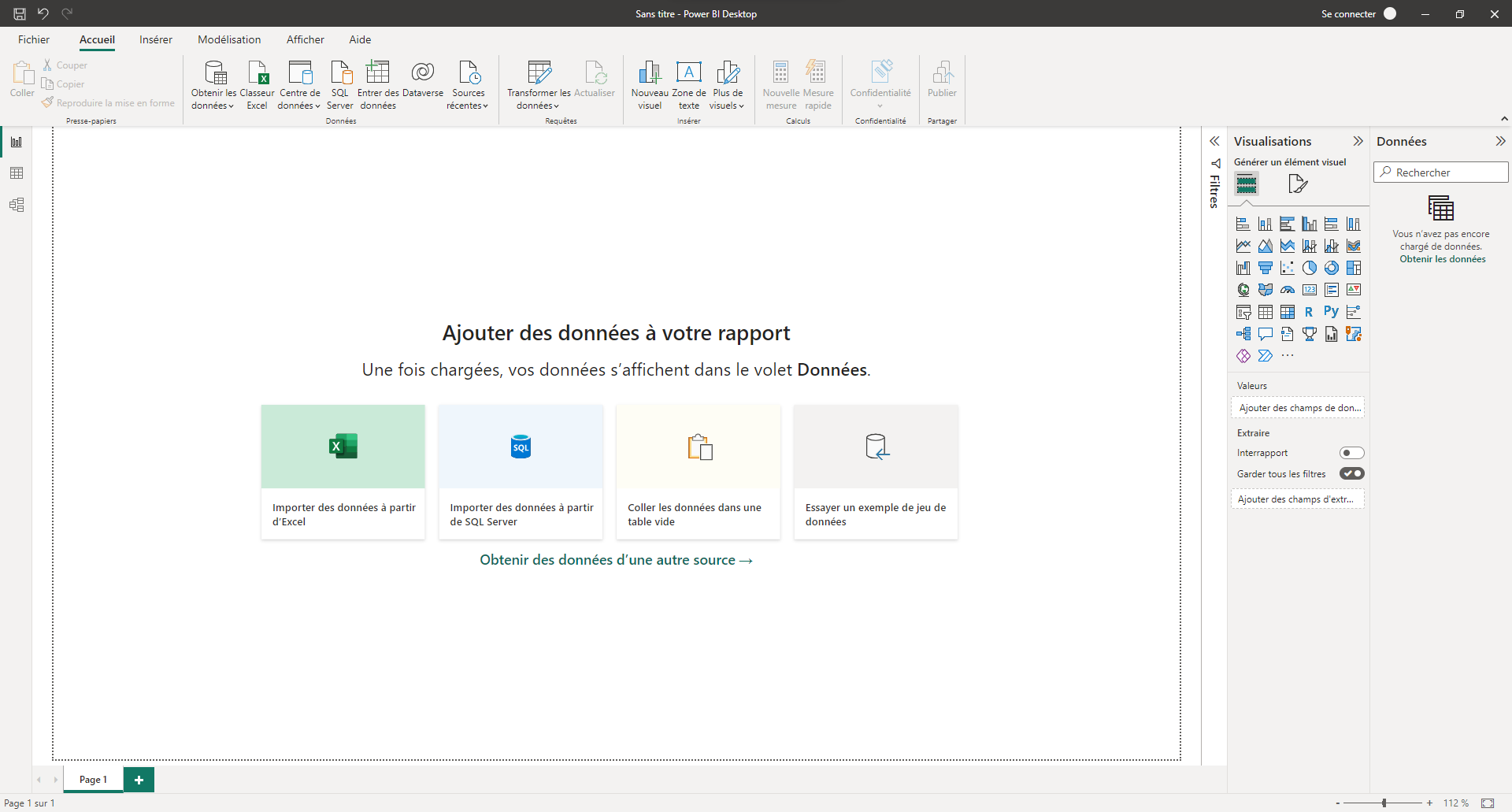Select the line chart visual
The width and height of the screenshot is (1512, 812).
[1243, 246]
